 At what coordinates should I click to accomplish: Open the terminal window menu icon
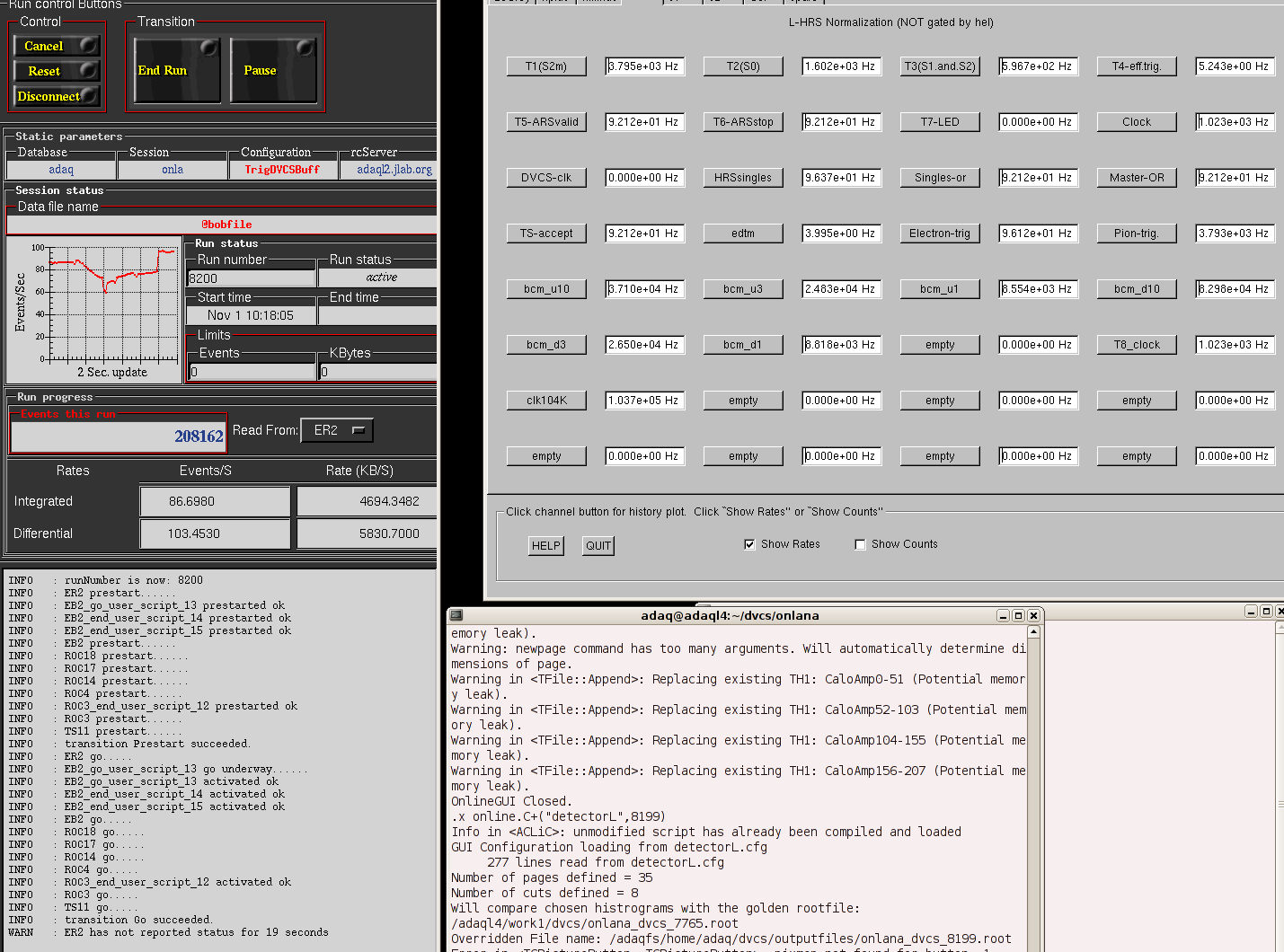click(456, 615)
